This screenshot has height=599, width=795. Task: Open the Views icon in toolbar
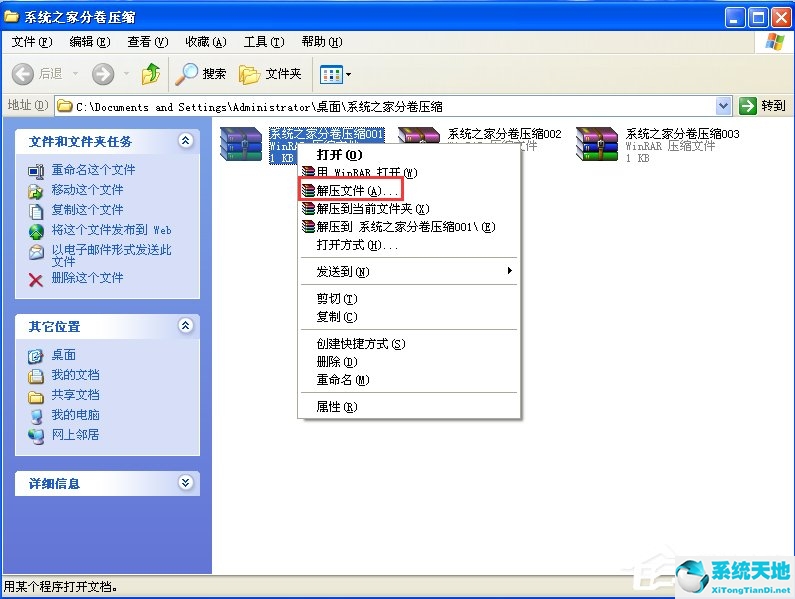coord(332,75)
